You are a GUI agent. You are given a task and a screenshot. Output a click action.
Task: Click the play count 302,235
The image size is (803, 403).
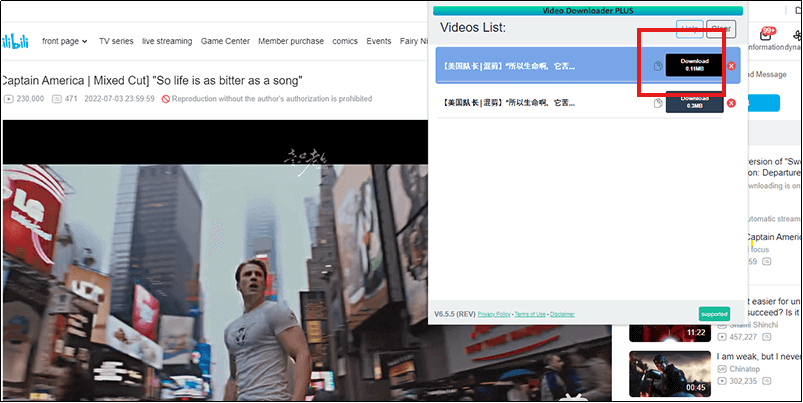point(743,381)
